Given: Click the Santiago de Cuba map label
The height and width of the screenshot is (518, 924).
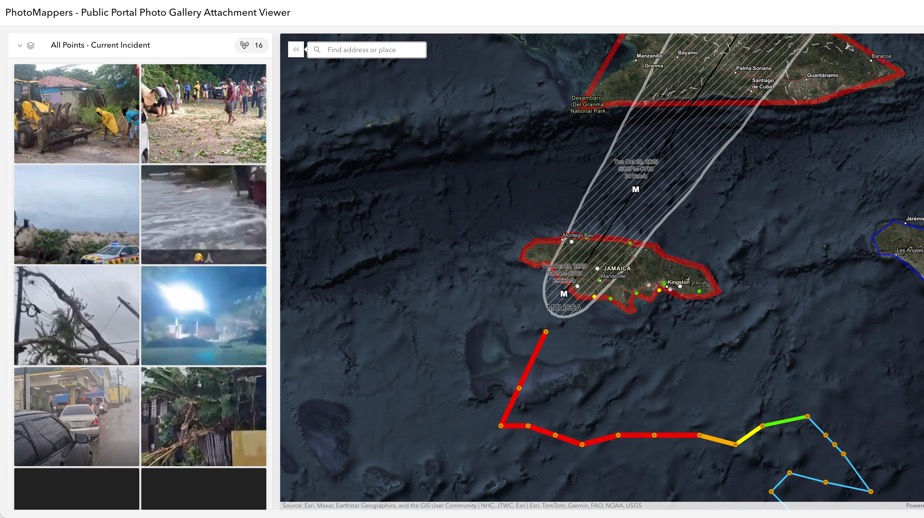Looking at the screenshot, I should point(762,83).
